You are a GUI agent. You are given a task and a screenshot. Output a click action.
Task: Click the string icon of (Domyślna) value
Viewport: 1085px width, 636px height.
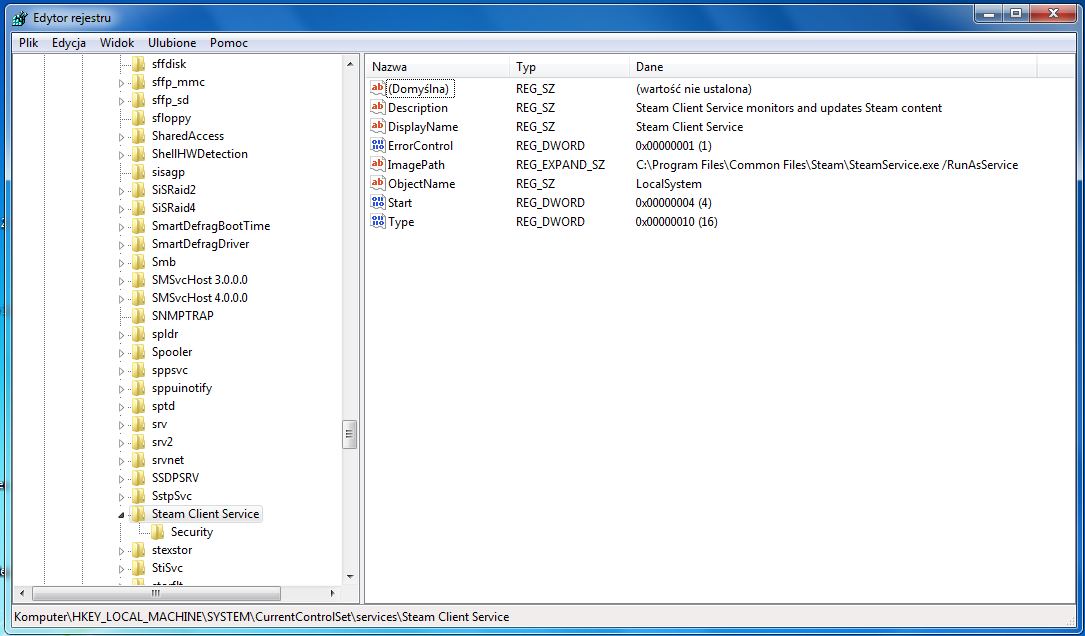click(378, 89)
